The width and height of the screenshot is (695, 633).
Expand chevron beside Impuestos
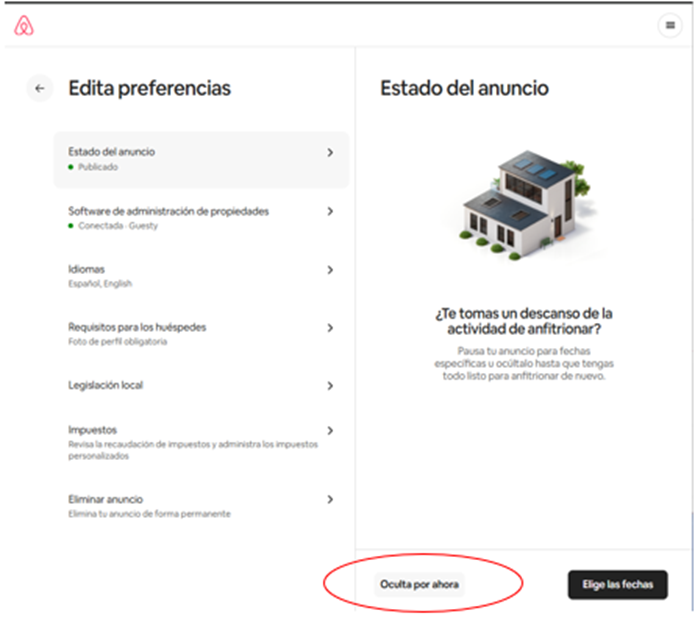[x=330, y=430]
